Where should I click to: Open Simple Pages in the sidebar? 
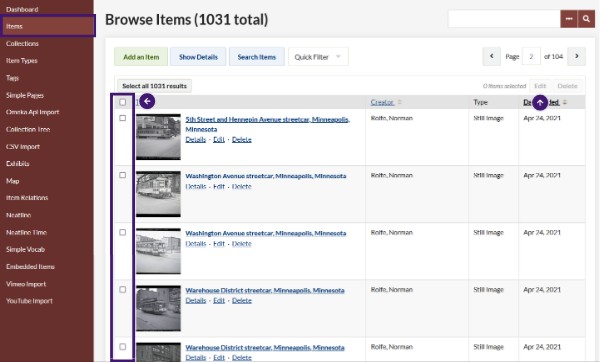[x=24, y=95]
